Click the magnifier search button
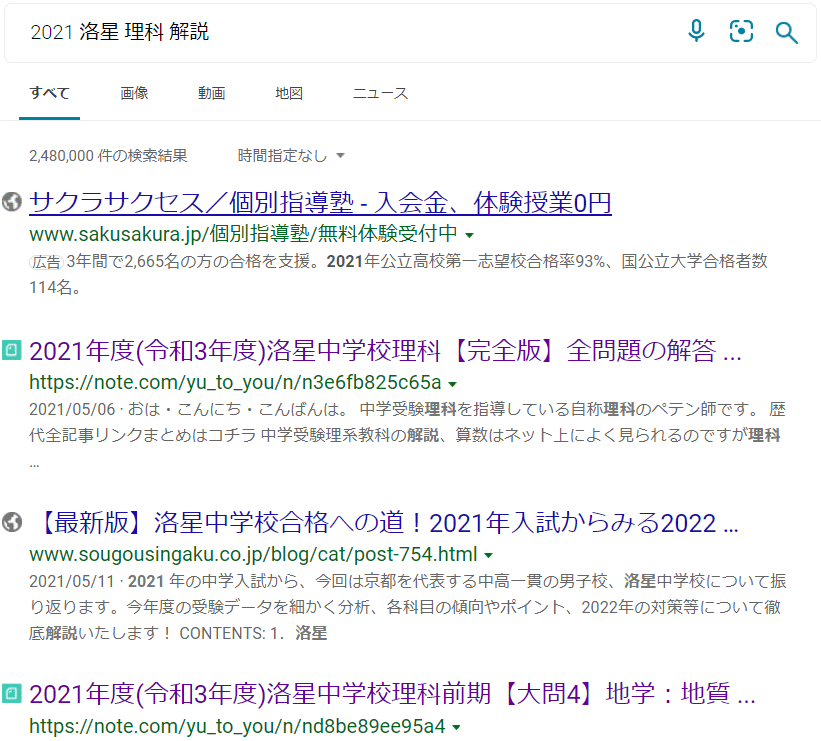 [786, 32]
